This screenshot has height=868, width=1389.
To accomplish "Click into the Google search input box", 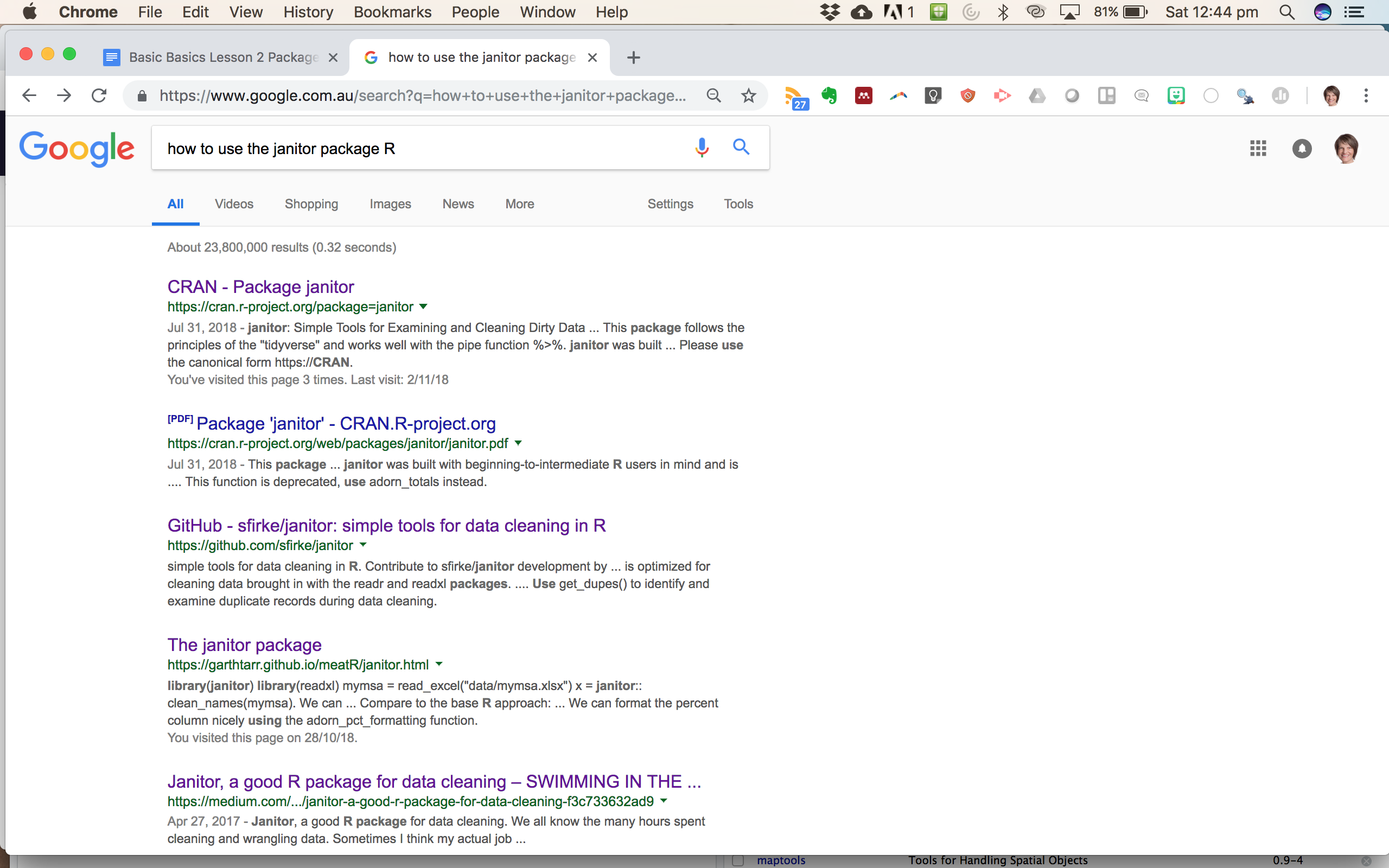I will (x=425, y=148).
